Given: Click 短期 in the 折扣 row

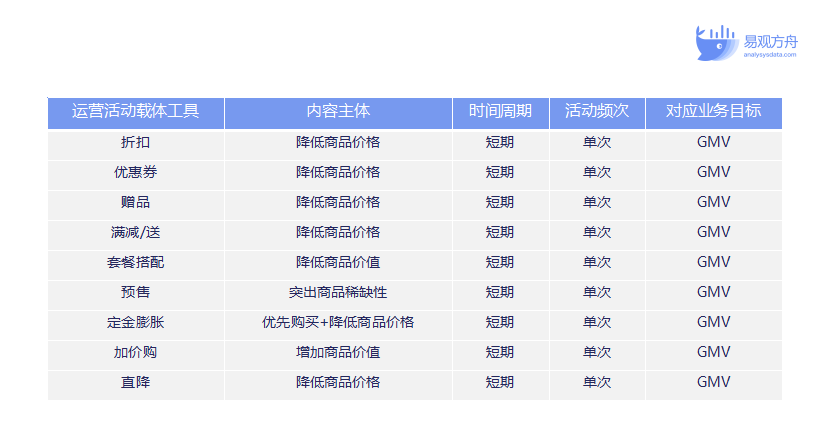Looking at the screenshot, I should tap(500, 142).
